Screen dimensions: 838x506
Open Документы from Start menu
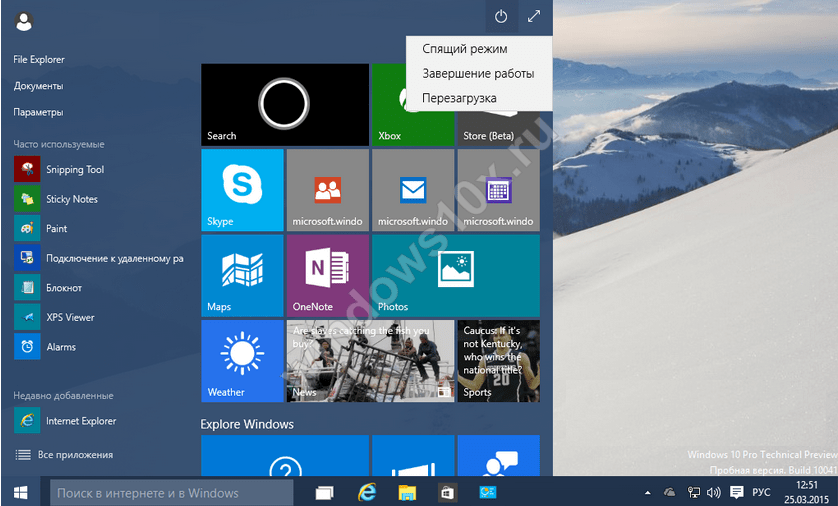click(38, 86)
